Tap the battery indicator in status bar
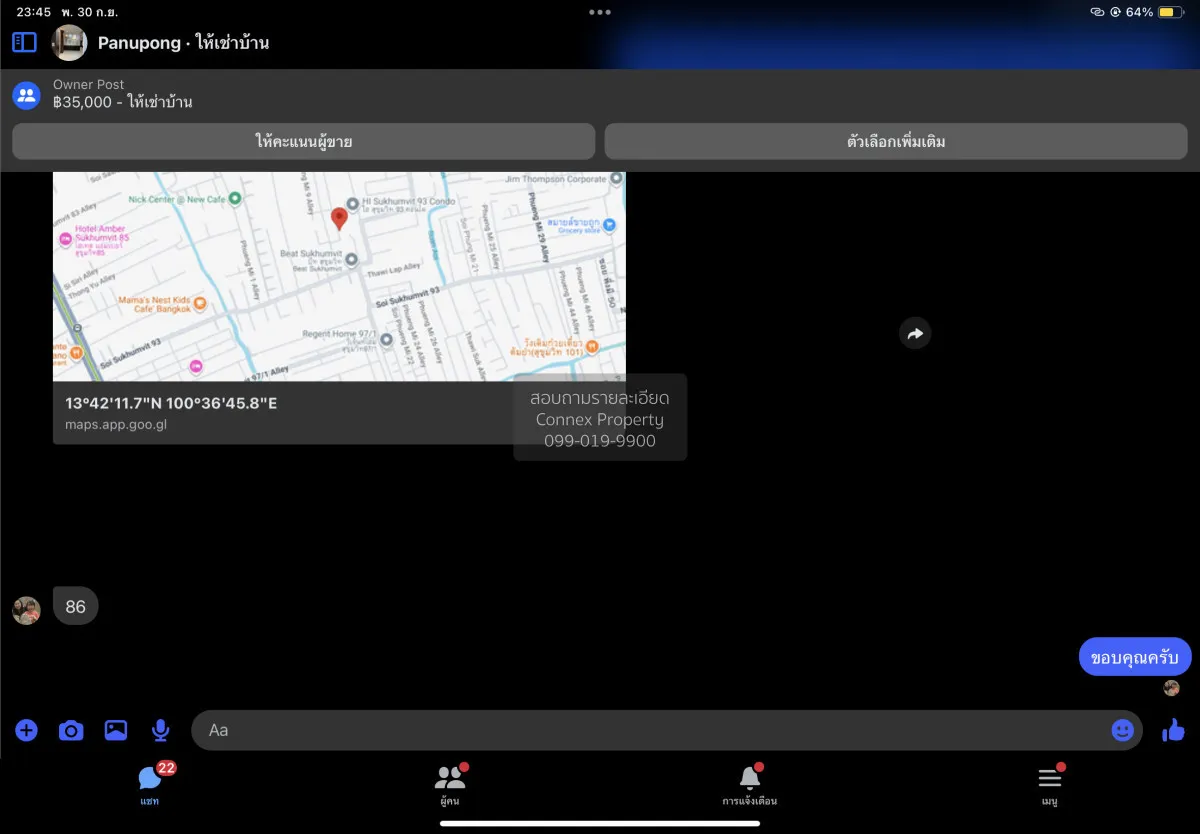 [x=1172, y=12]
